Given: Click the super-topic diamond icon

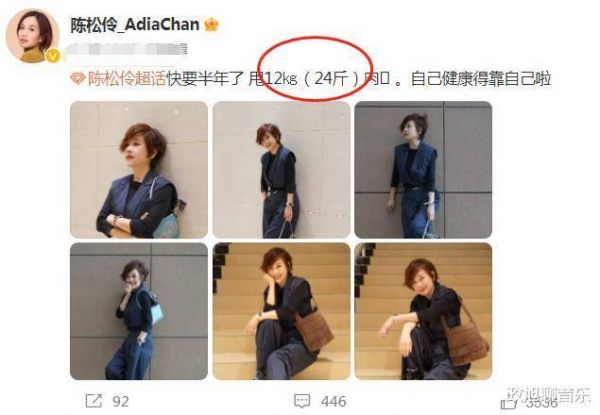Looking at the screenshot, I should (78, 78).
